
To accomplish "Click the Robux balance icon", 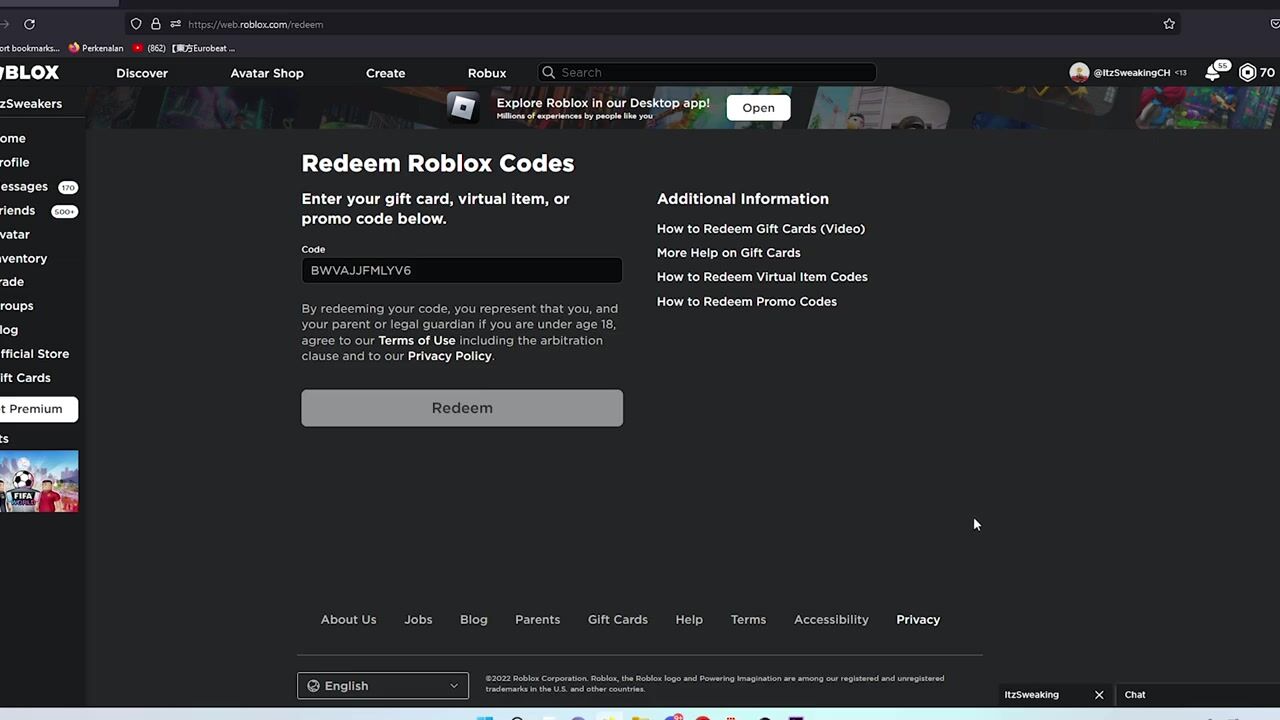I will click(x=1247, y=73).
